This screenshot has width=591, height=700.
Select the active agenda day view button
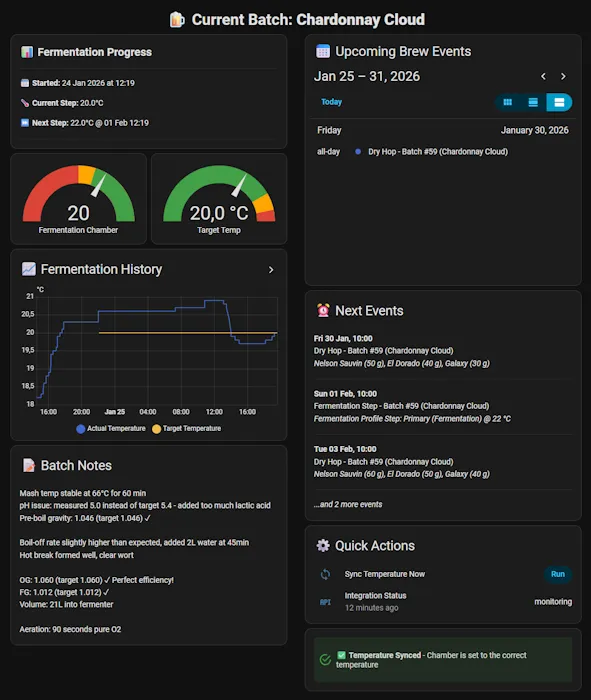(559, 102)
